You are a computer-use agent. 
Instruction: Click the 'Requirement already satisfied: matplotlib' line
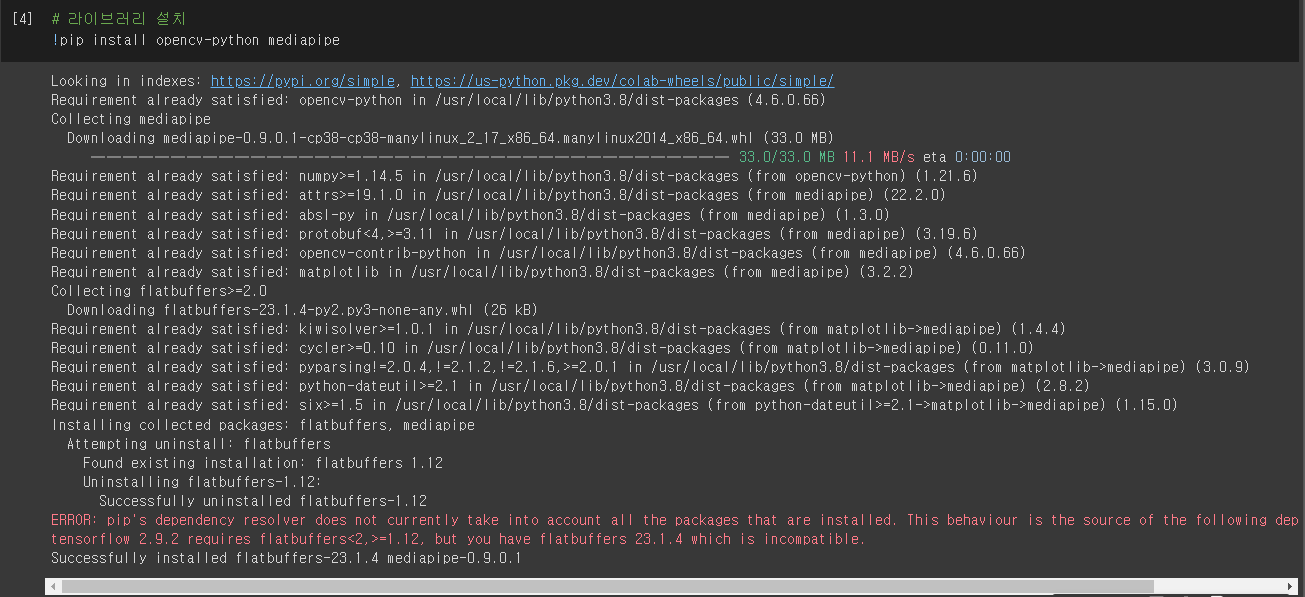click(482, 271)
